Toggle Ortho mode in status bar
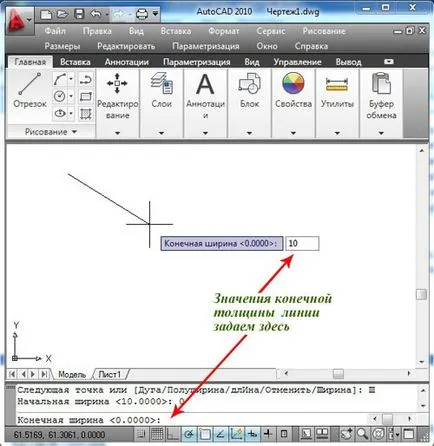Viewport: 434px width, 446px height. pyautogui.click(x=173, y=434)
